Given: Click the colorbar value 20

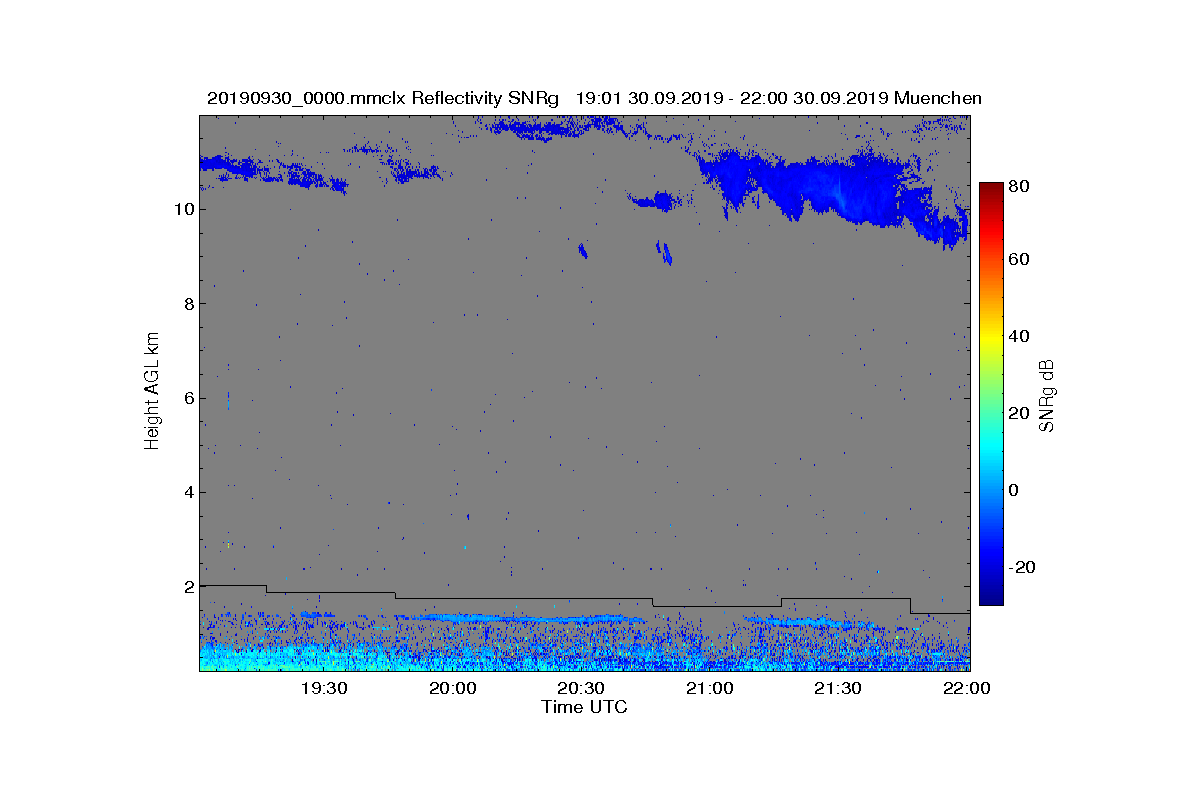Looking at the screenshot, I should 1020,414.
